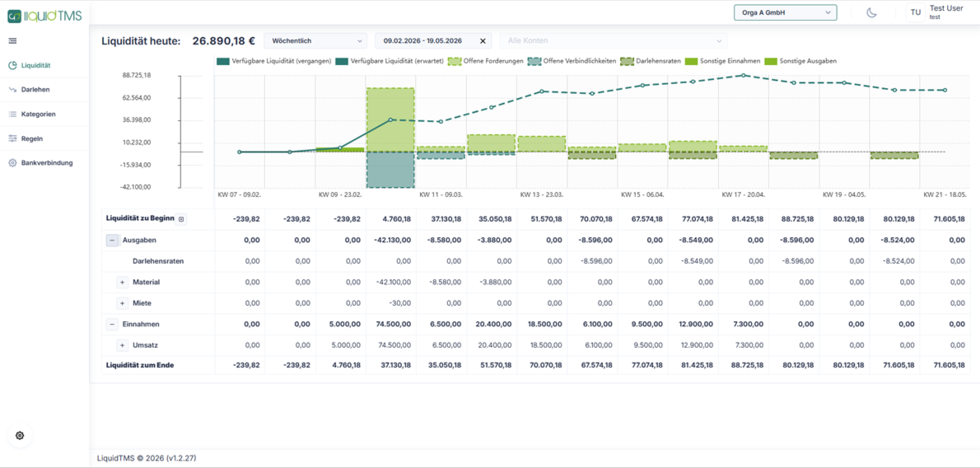Click the hamburger menu collapse icon

pyautogui.click(x=12, y=41)
